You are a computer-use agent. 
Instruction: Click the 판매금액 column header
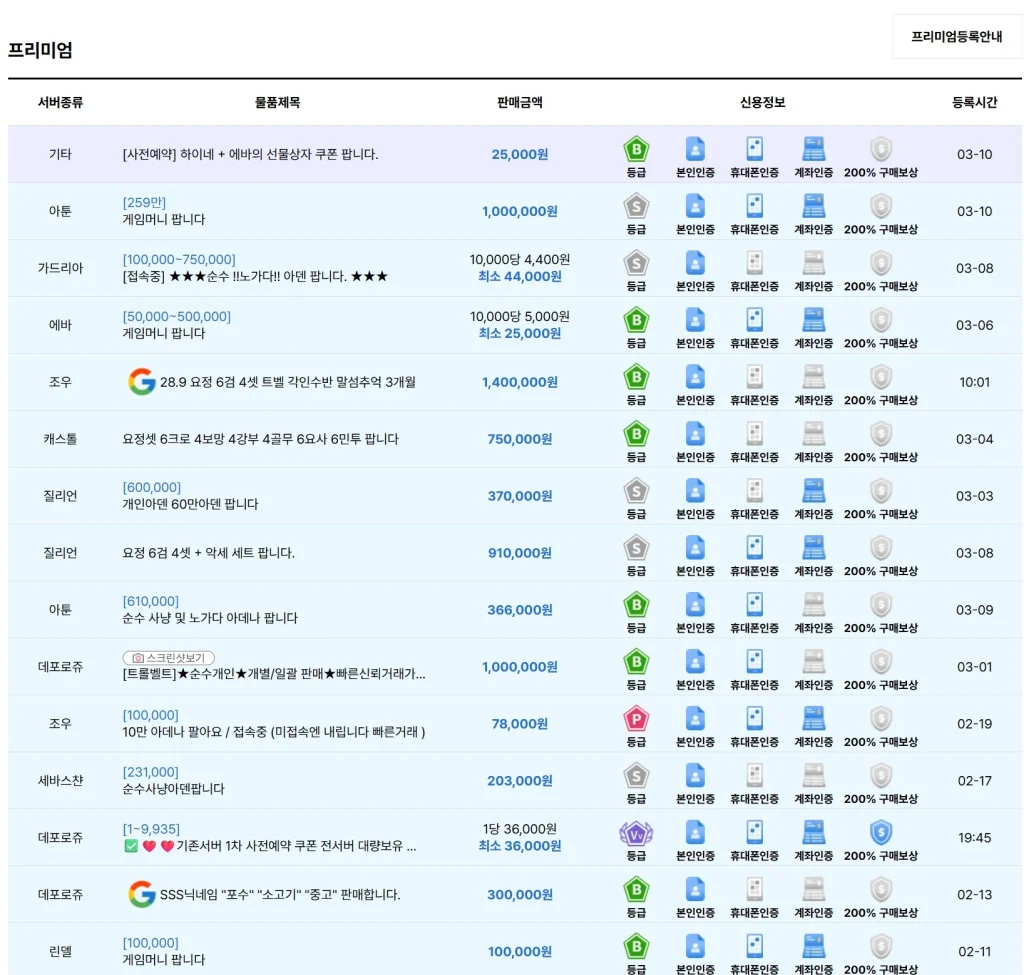[520, 102]
